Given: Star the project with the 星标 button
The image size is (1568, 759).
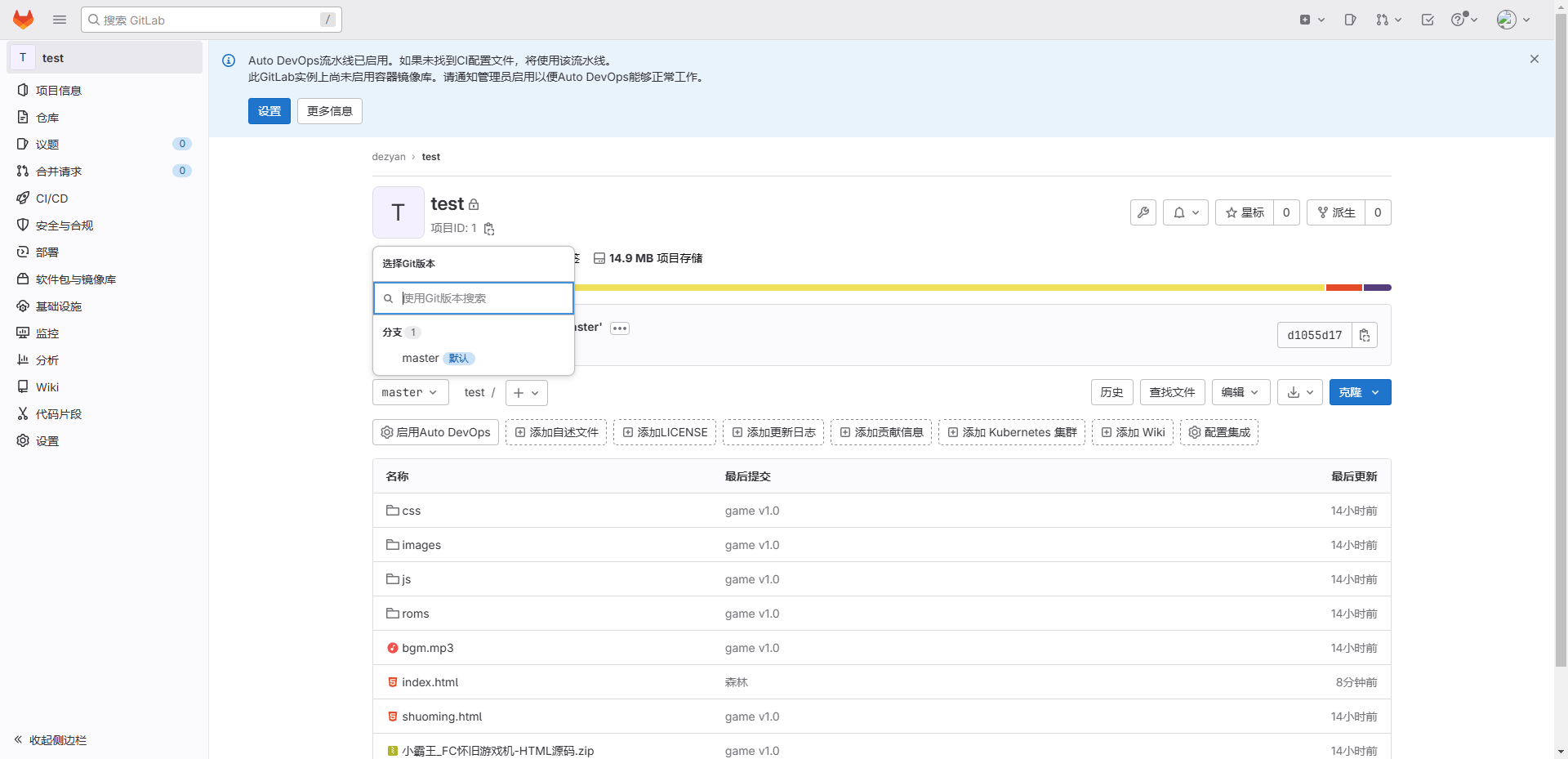Looking at the screenshot, I should (1245, 212).
